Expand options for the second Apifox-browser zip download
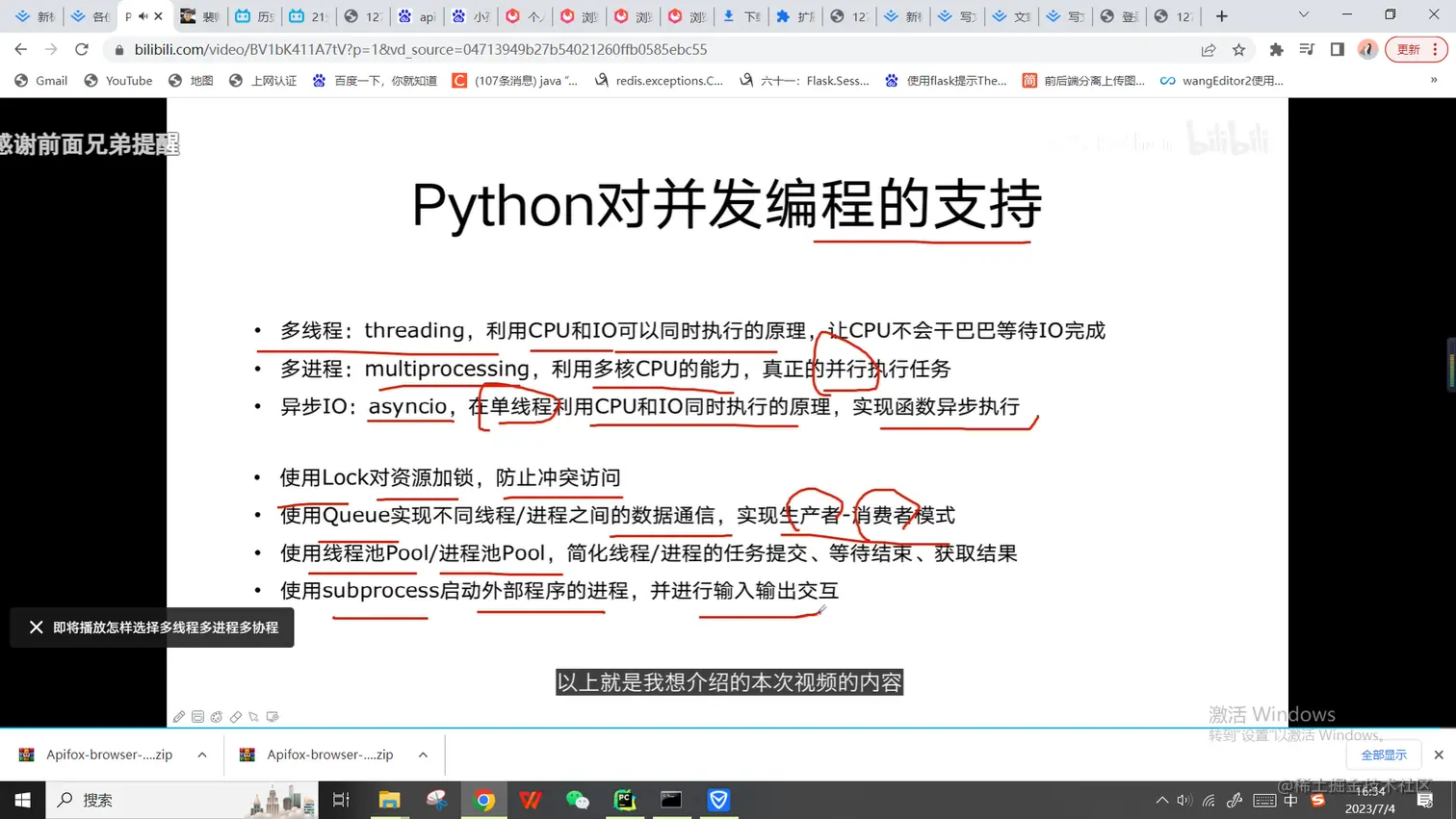The height and width of the screenshot is (819, 1456). coord(423,755)
